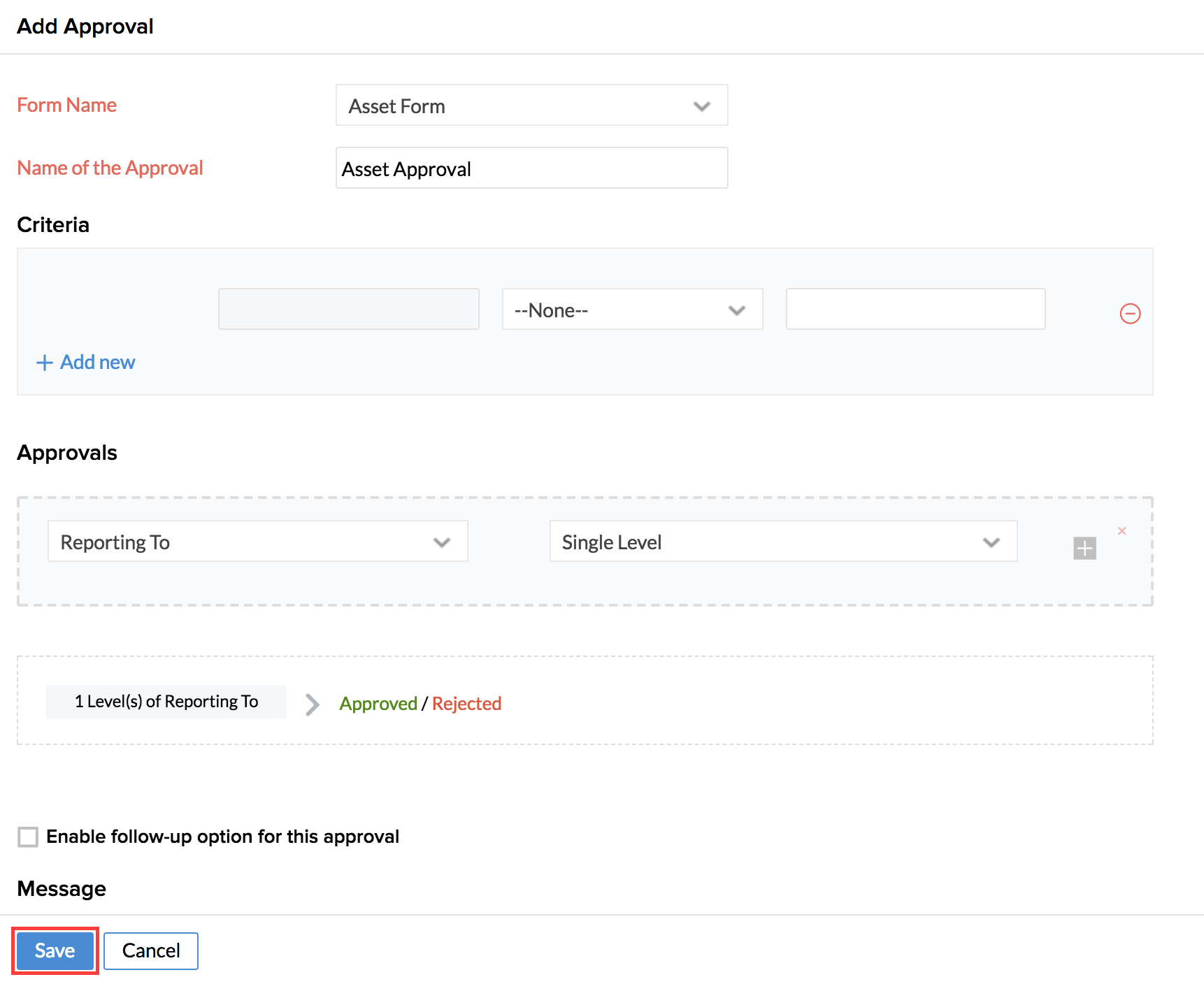Click the Add new criteria link
The image size is (1204, 984).
click(x=86, y=362)
